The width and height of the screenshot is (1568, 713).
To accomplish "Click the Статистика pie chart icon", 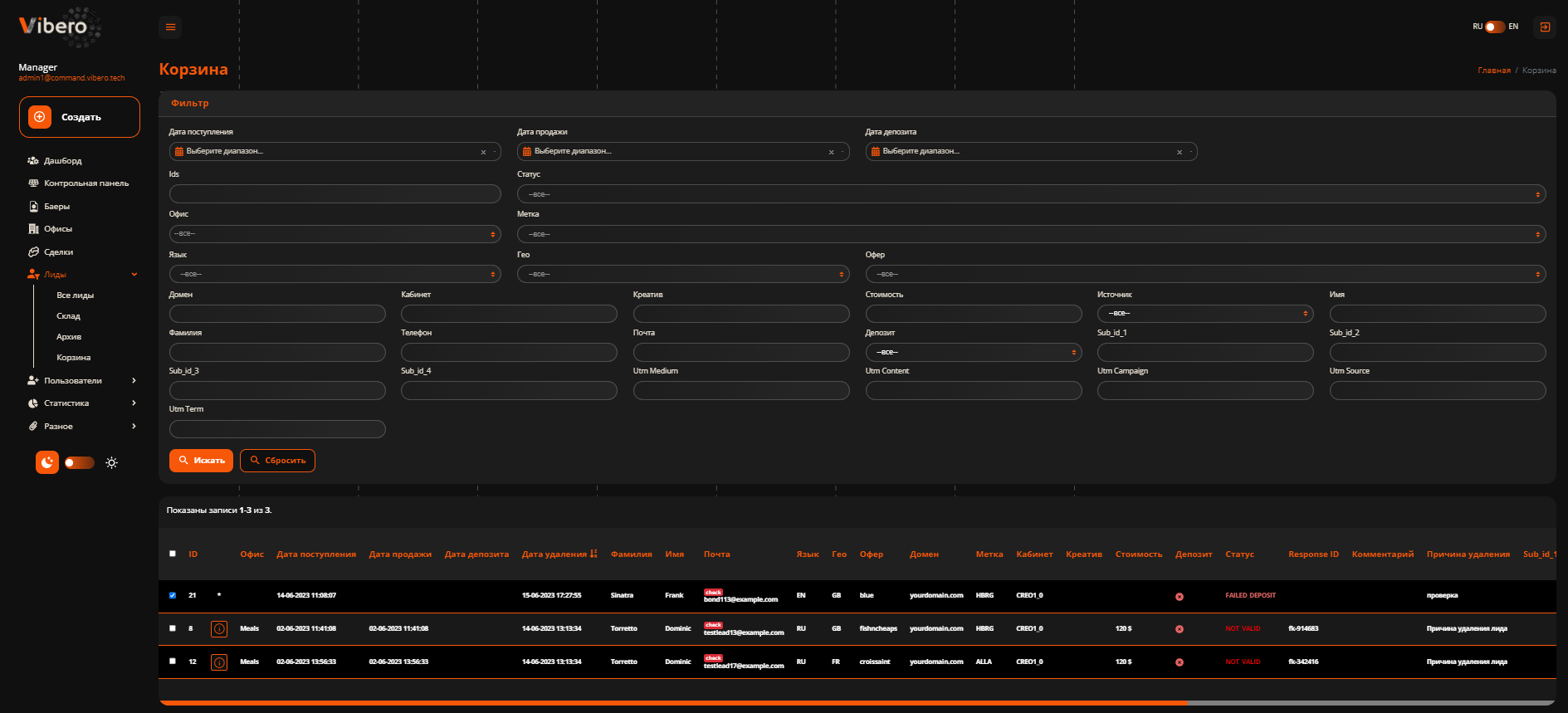I will click(x=33, y=403).
